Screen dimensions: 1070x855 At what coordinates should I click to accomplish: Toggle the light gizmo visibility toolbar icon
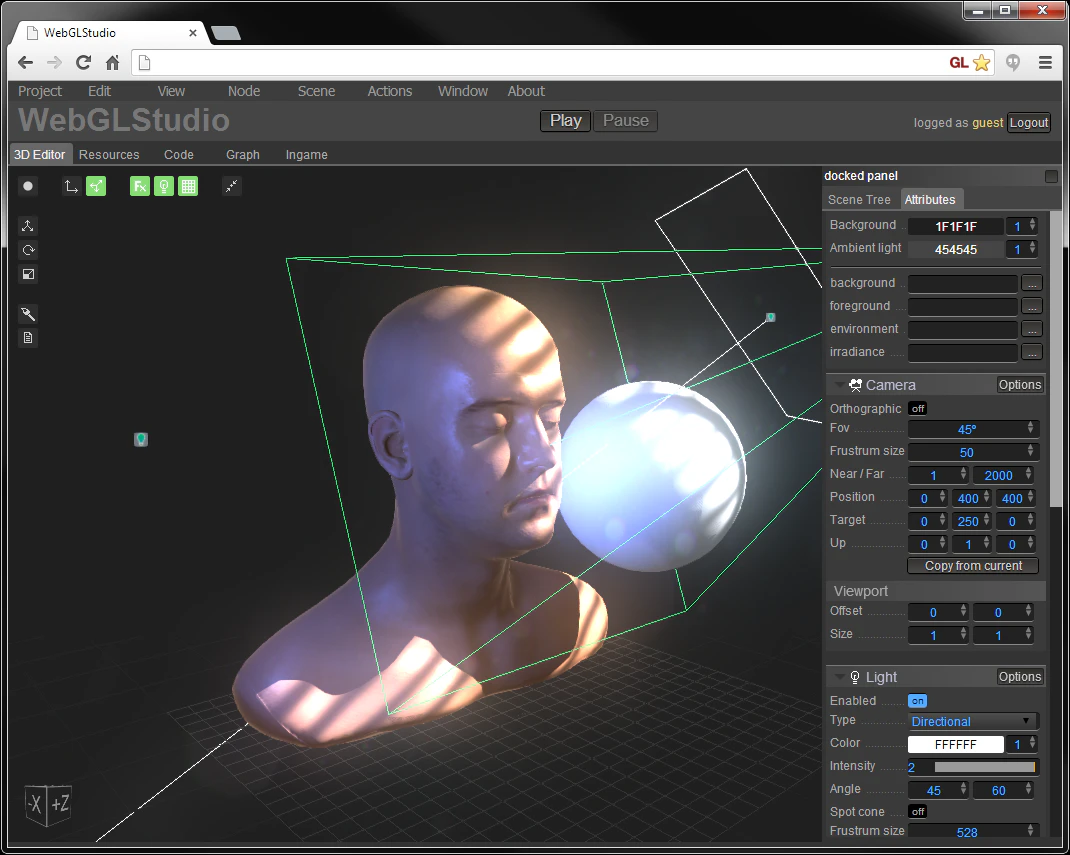tap(163, 186)
